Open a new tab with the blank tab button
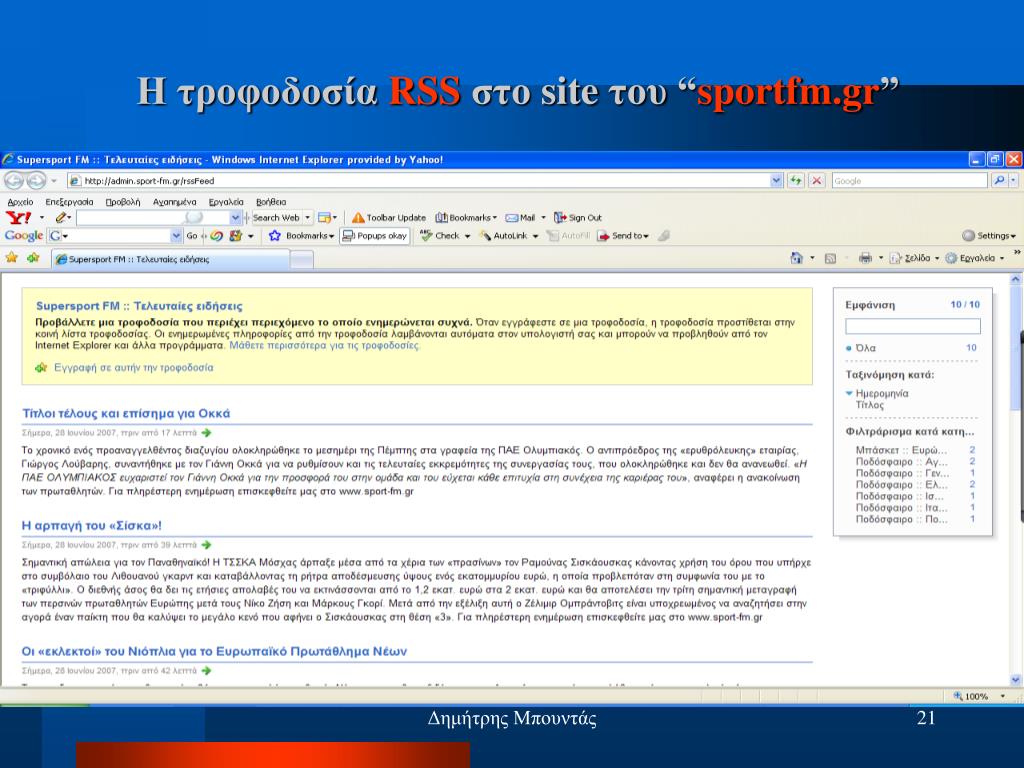 point(302,260)
